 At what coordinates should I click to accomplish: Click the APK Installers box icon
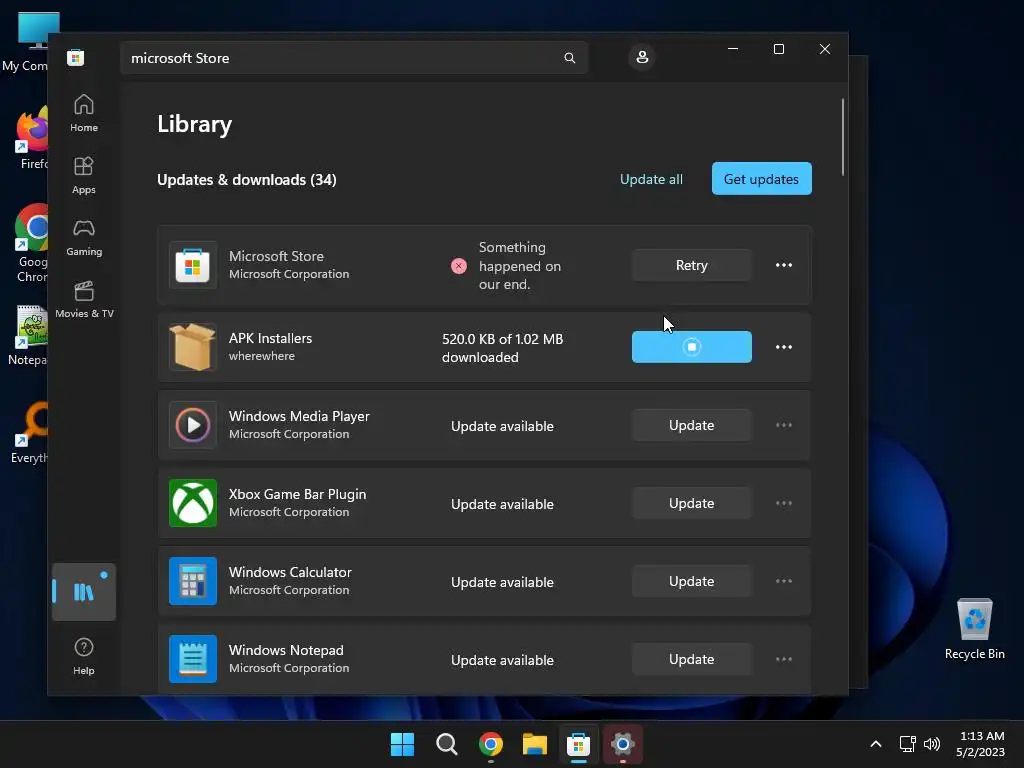[193, 347]
